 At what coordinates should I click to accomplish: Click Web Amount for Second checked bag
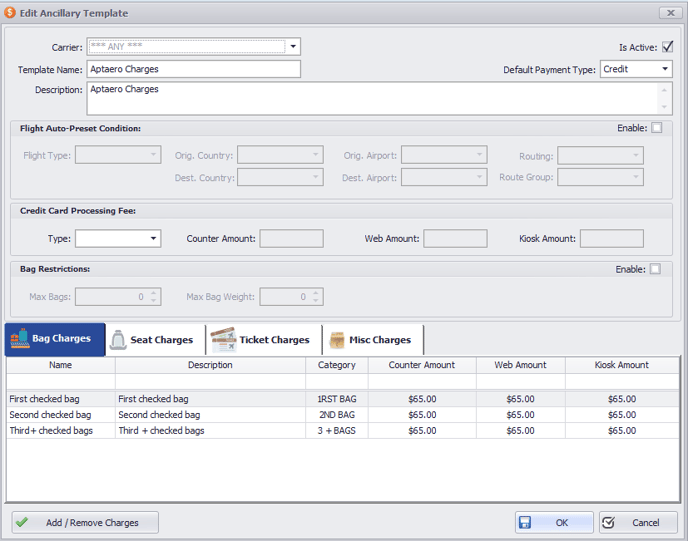click(x=521, y=415)
